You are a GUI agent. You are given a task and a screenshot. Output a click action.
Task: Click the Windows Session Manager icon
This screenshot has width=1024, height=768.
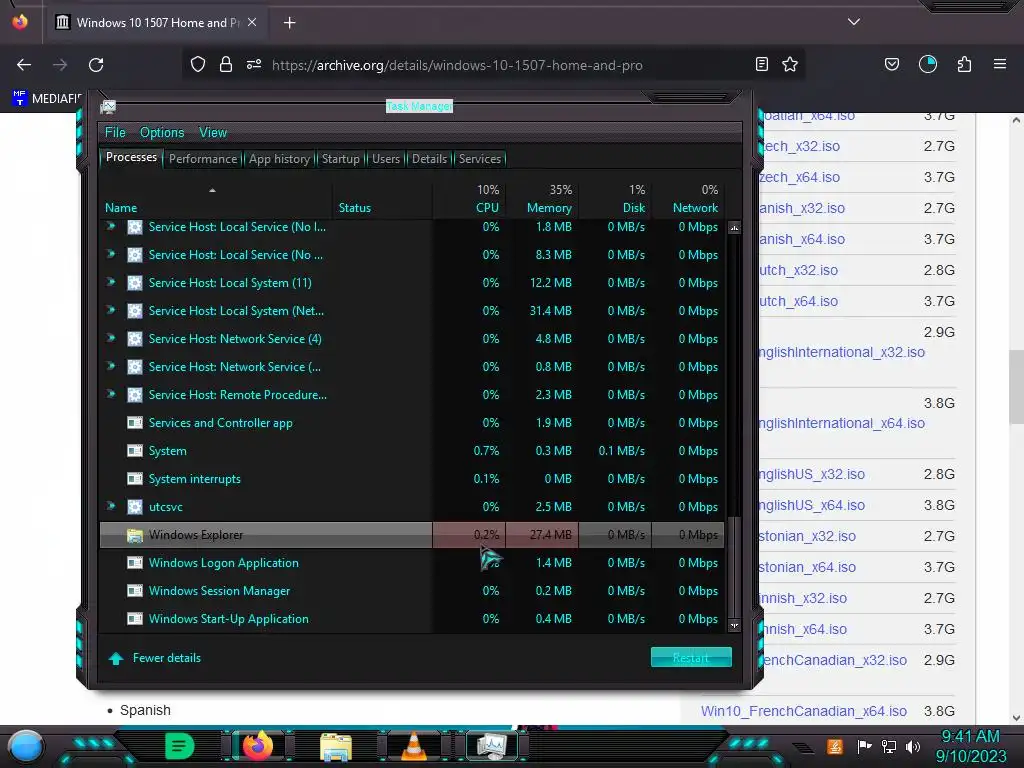(x=135, y=591)
